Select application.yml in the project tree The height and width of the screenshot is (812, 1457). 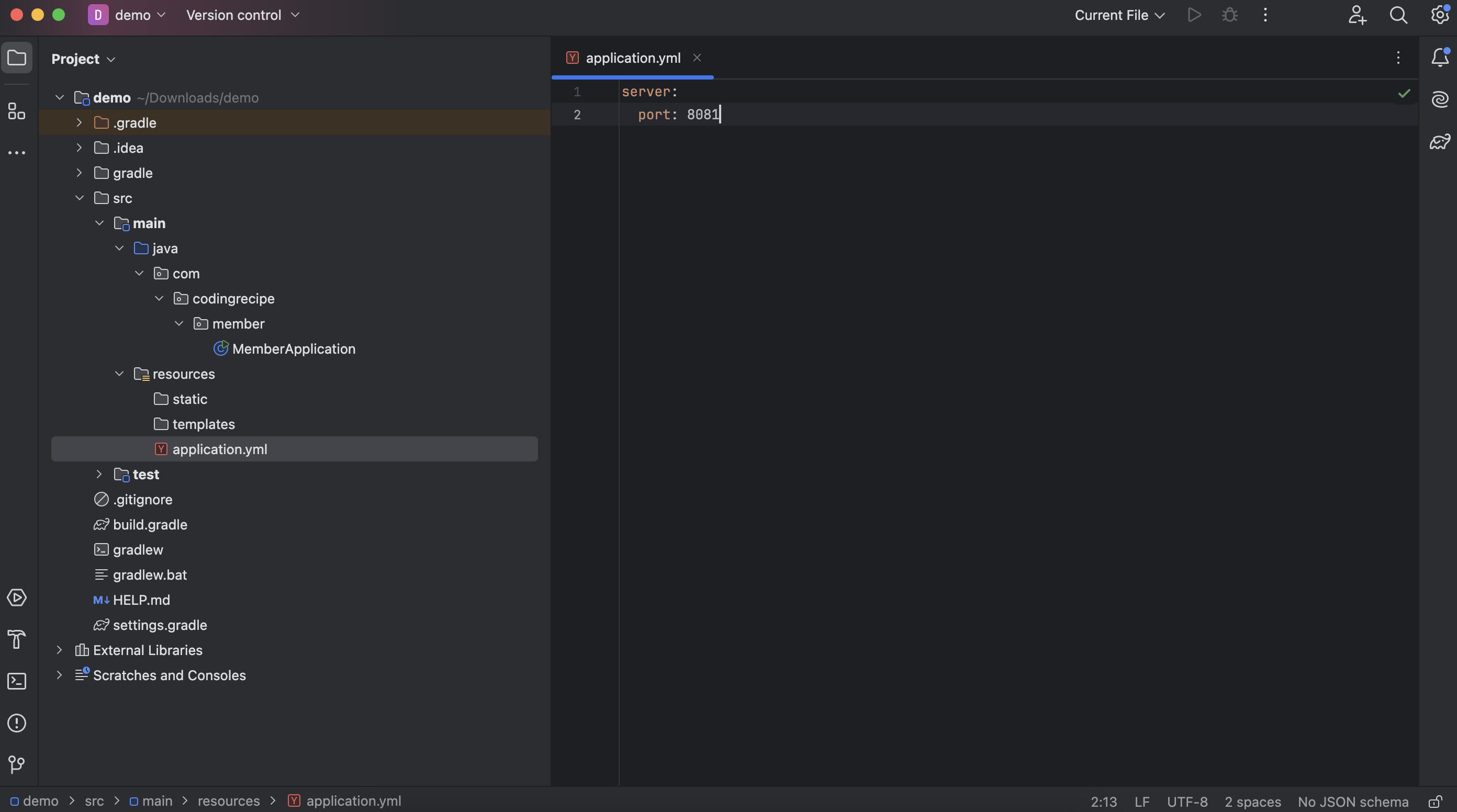tap(294, 449)
